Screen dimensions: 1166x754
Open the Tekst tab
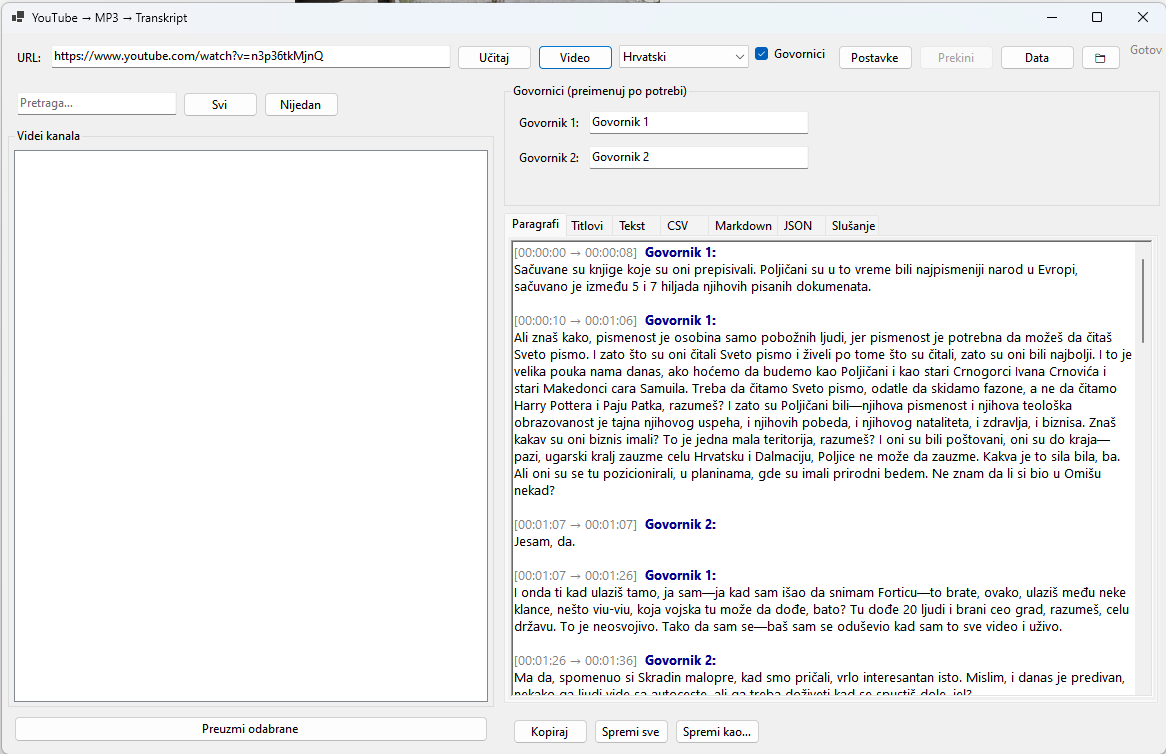coord(632,226)
